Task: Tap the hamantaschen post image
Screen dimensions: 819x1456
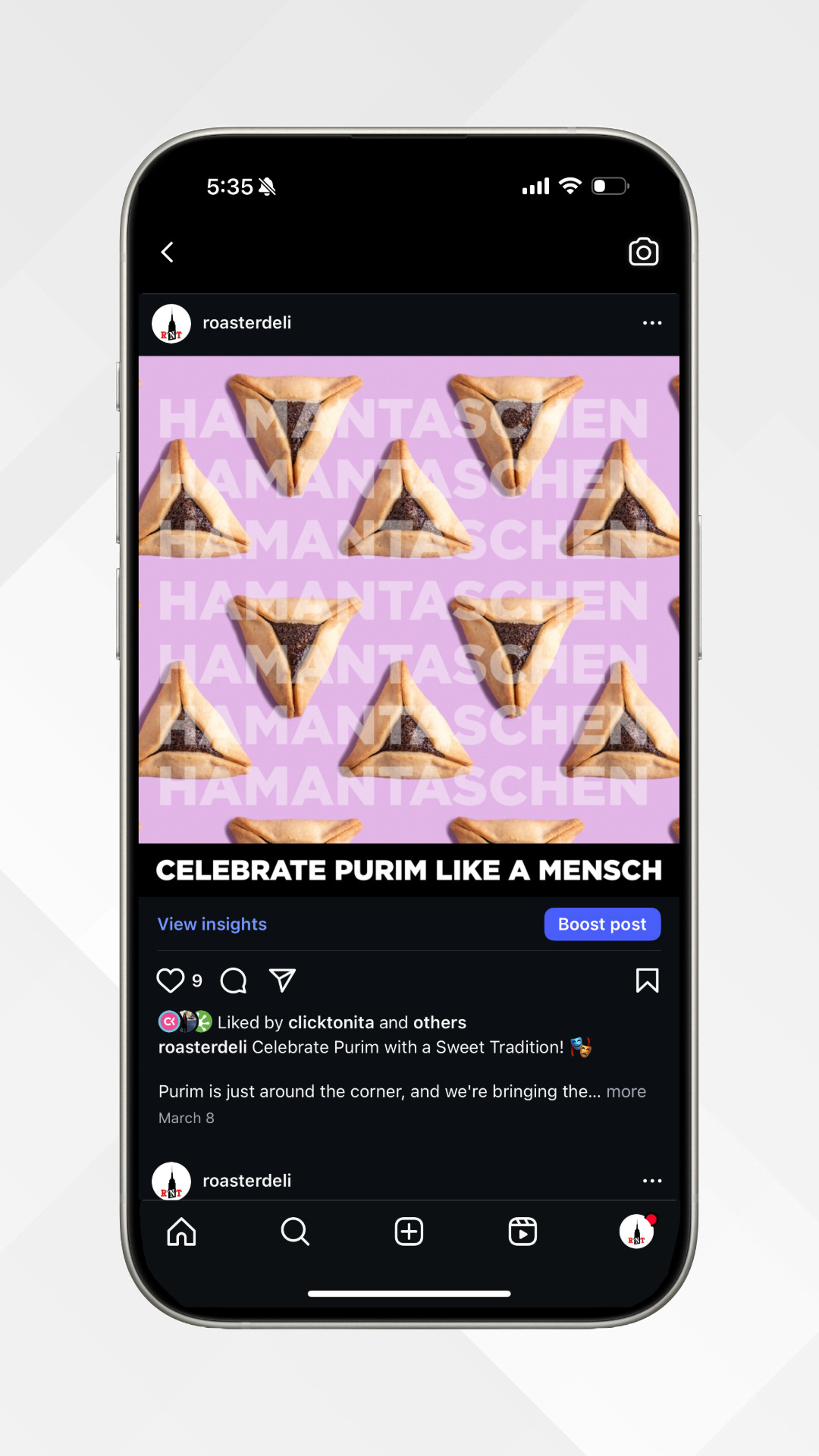Action: tap(409, 600)
